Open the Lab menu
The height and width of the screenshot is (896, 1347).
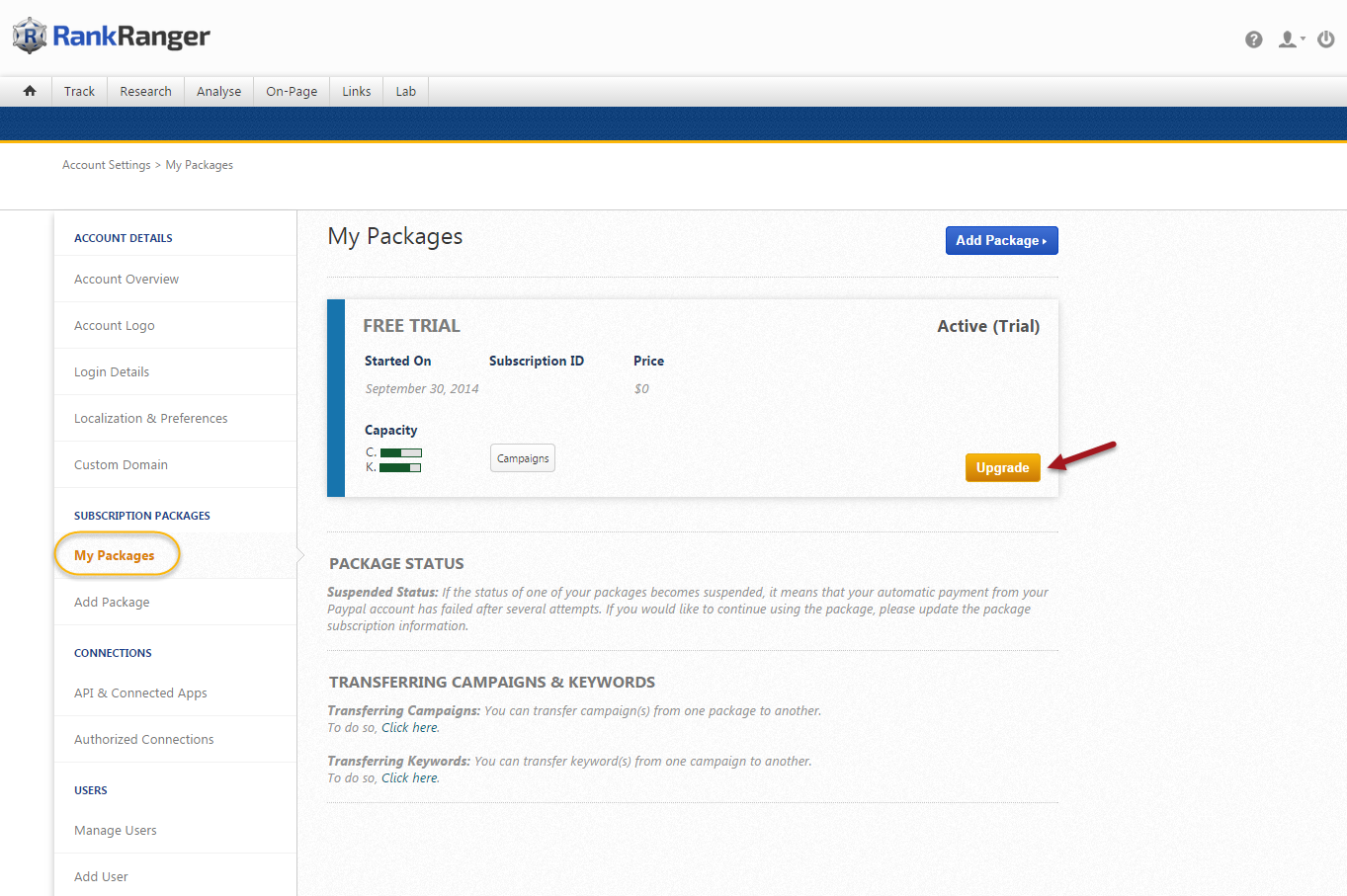405,91
